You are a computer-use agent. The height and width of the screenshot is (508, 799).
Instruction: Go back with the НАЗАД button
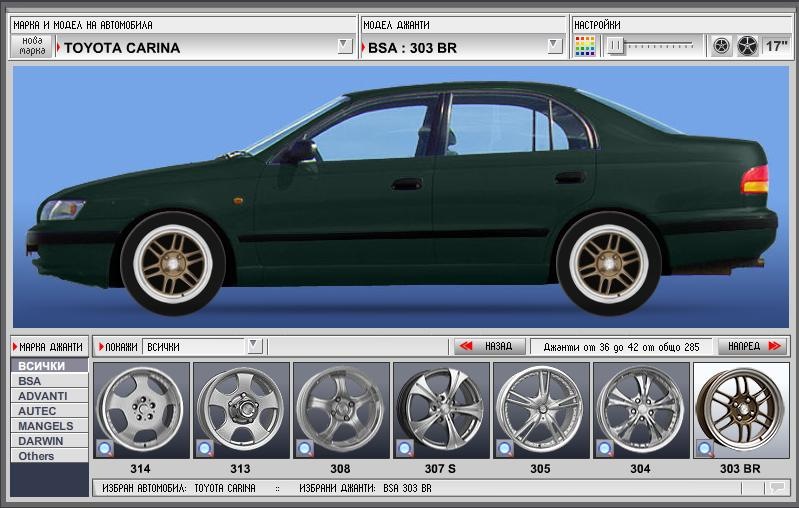click(490, 346)
